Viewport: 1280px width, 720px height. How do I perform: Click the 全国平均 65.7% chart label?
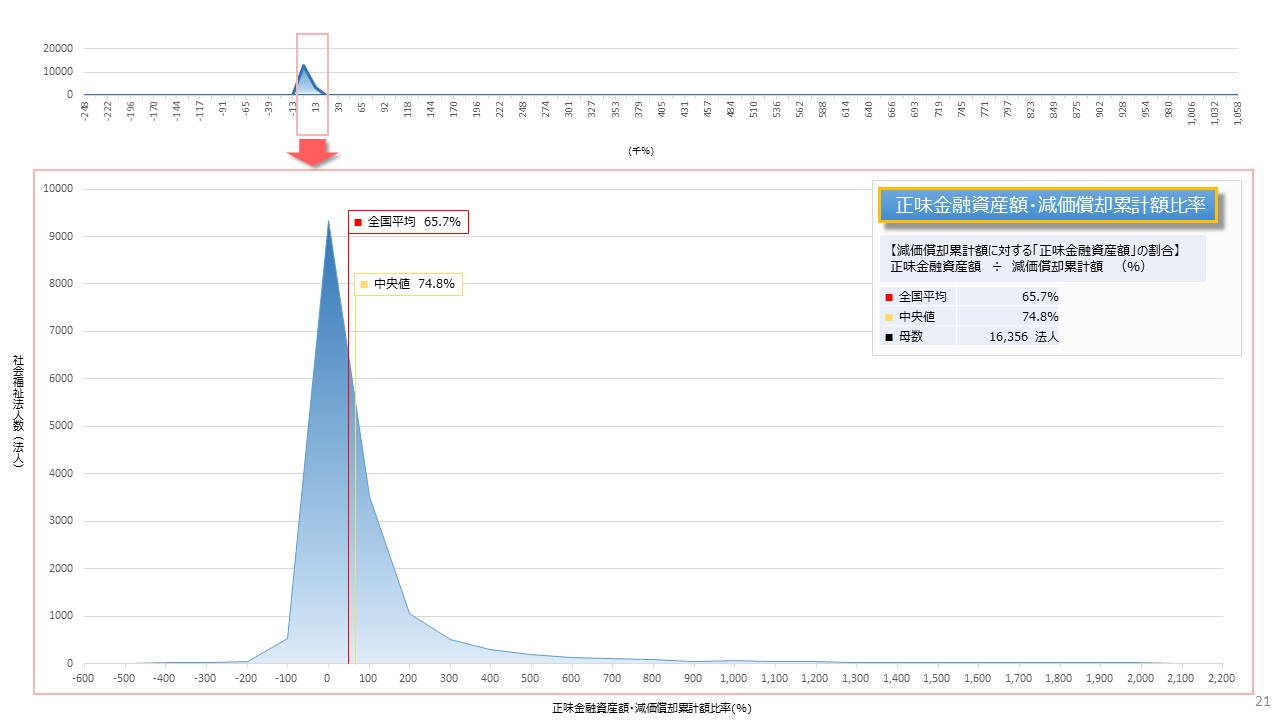point(408,222)
